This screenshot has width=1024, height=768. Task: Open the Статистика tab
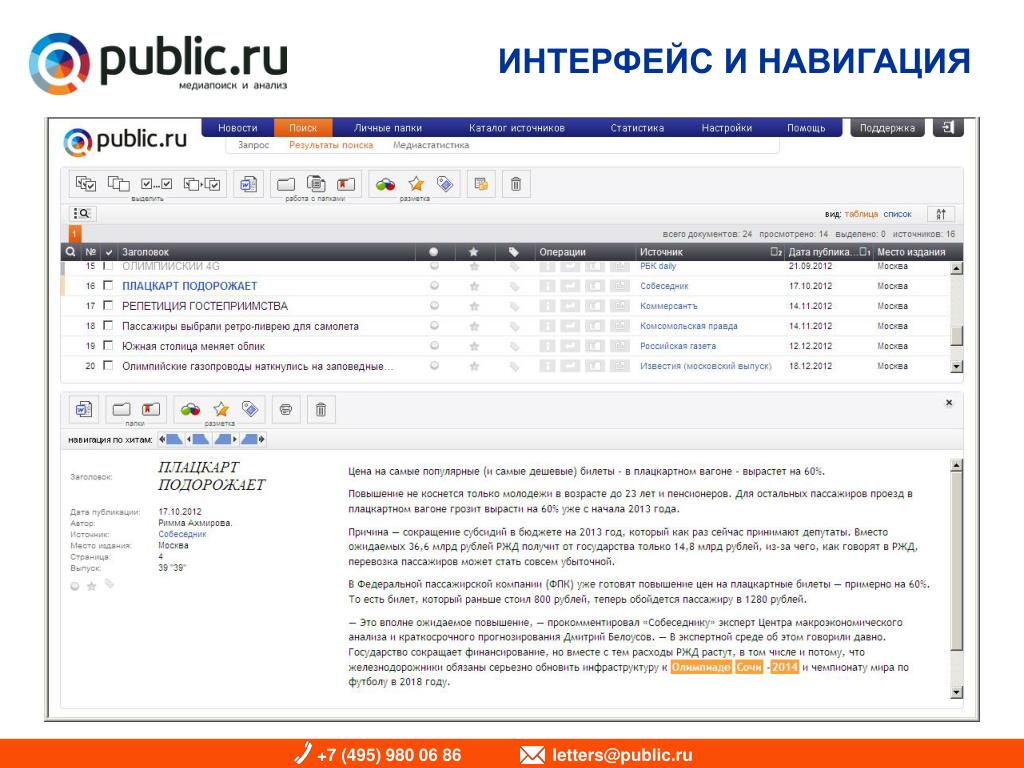click(637, 128)
